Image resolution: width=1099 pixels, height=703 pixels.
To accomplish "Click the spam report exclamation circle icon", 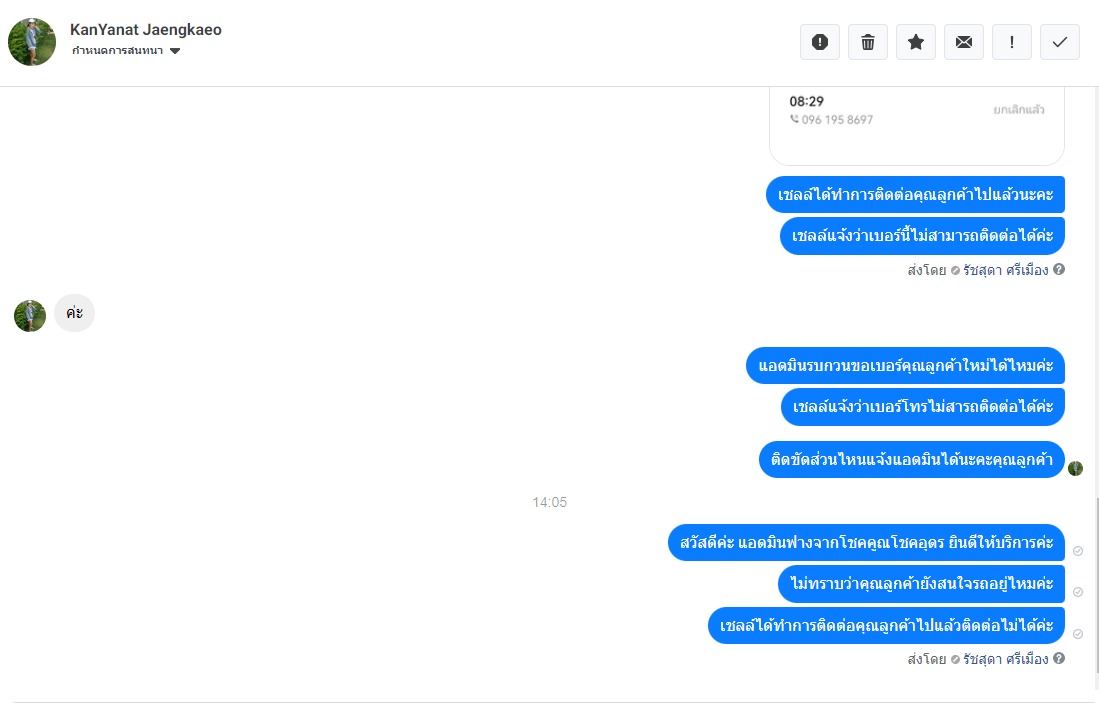I will [x=819, y=42].
